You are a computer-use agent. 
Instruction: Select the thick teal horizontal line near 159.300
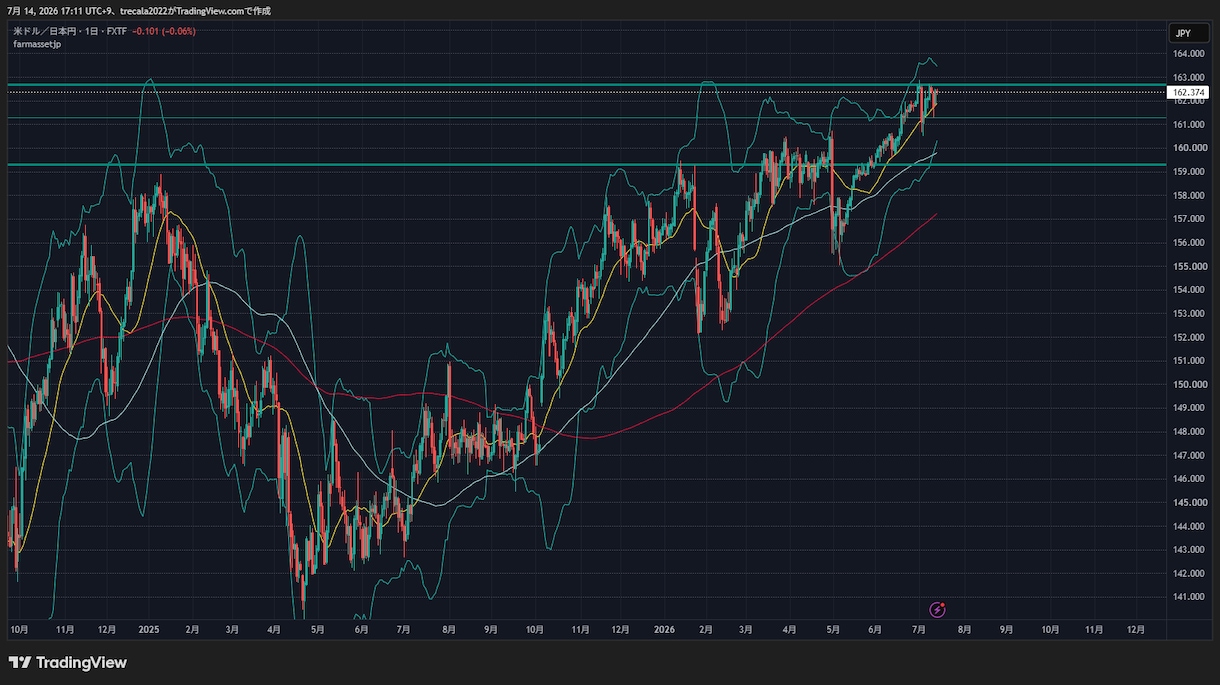coord(587,164)
